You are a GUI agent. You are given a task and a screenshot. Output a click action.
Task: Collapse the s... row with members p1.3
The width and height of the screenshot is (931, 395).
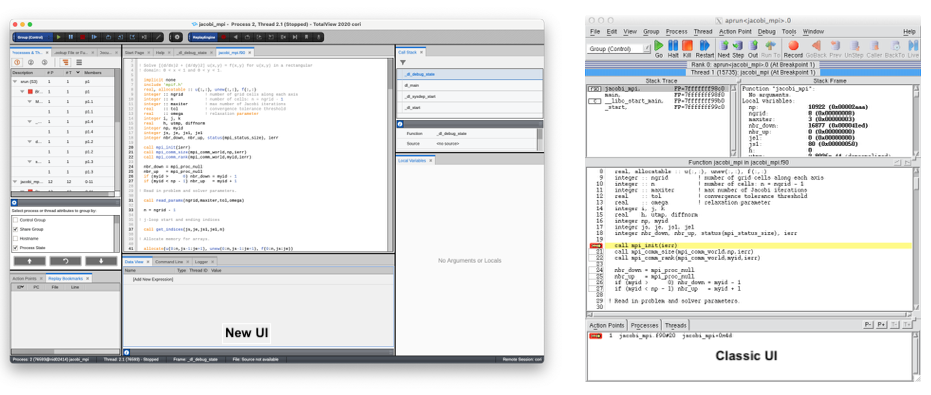(30, 161)
